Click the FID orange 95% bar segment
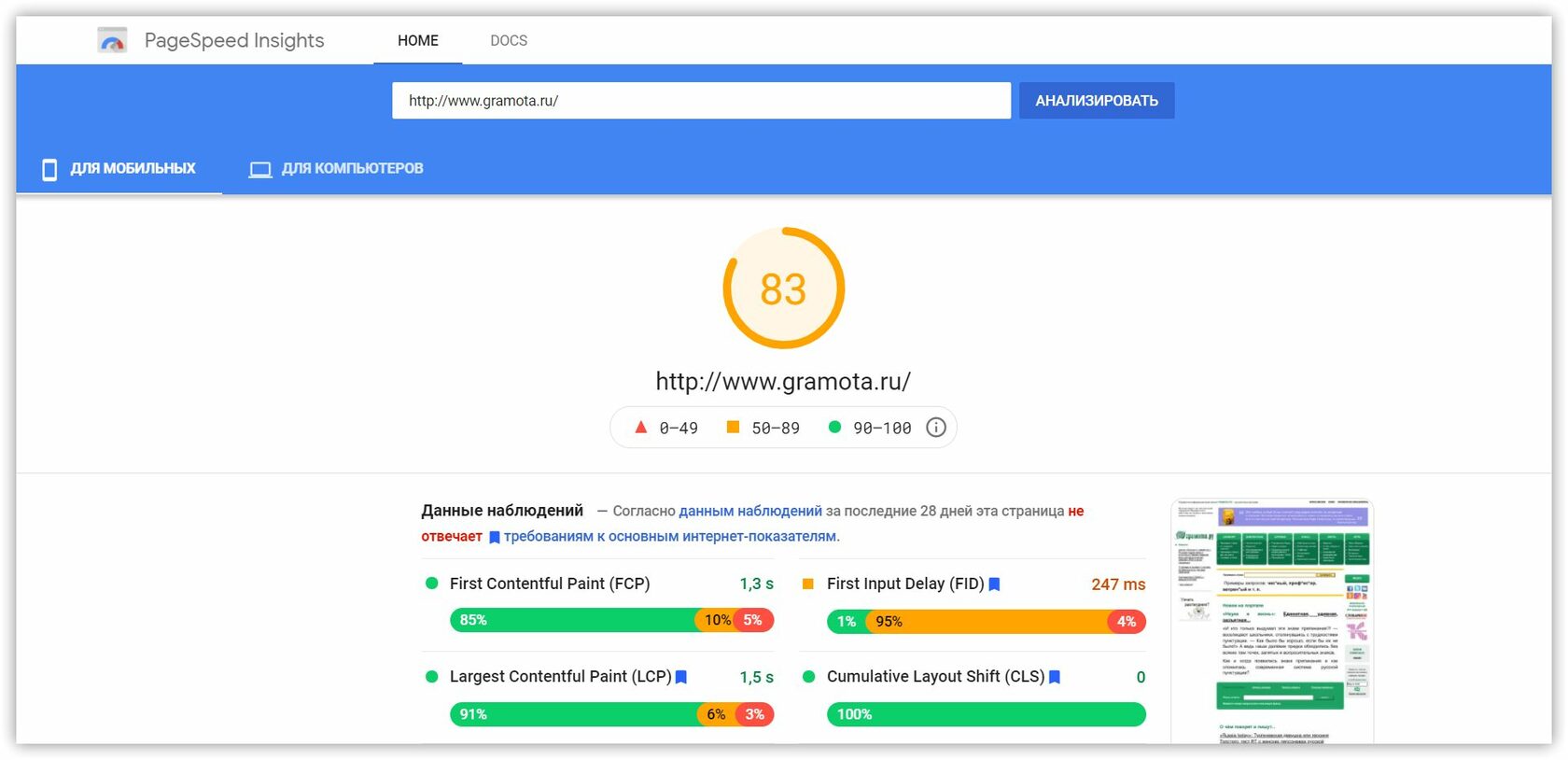Image resolution: width=1568 pixels, height=760 pixels. [987, 621]
